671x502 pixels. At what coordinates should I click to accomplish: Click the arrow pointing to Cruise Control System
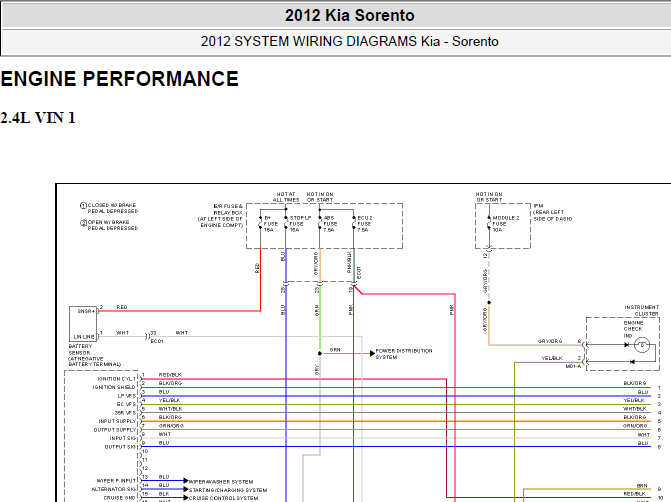186,498
